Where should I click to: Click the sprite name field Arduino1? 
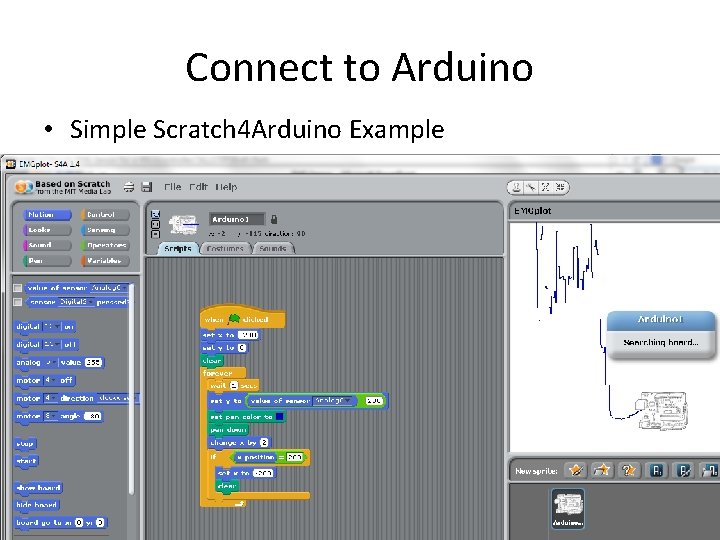236,219
